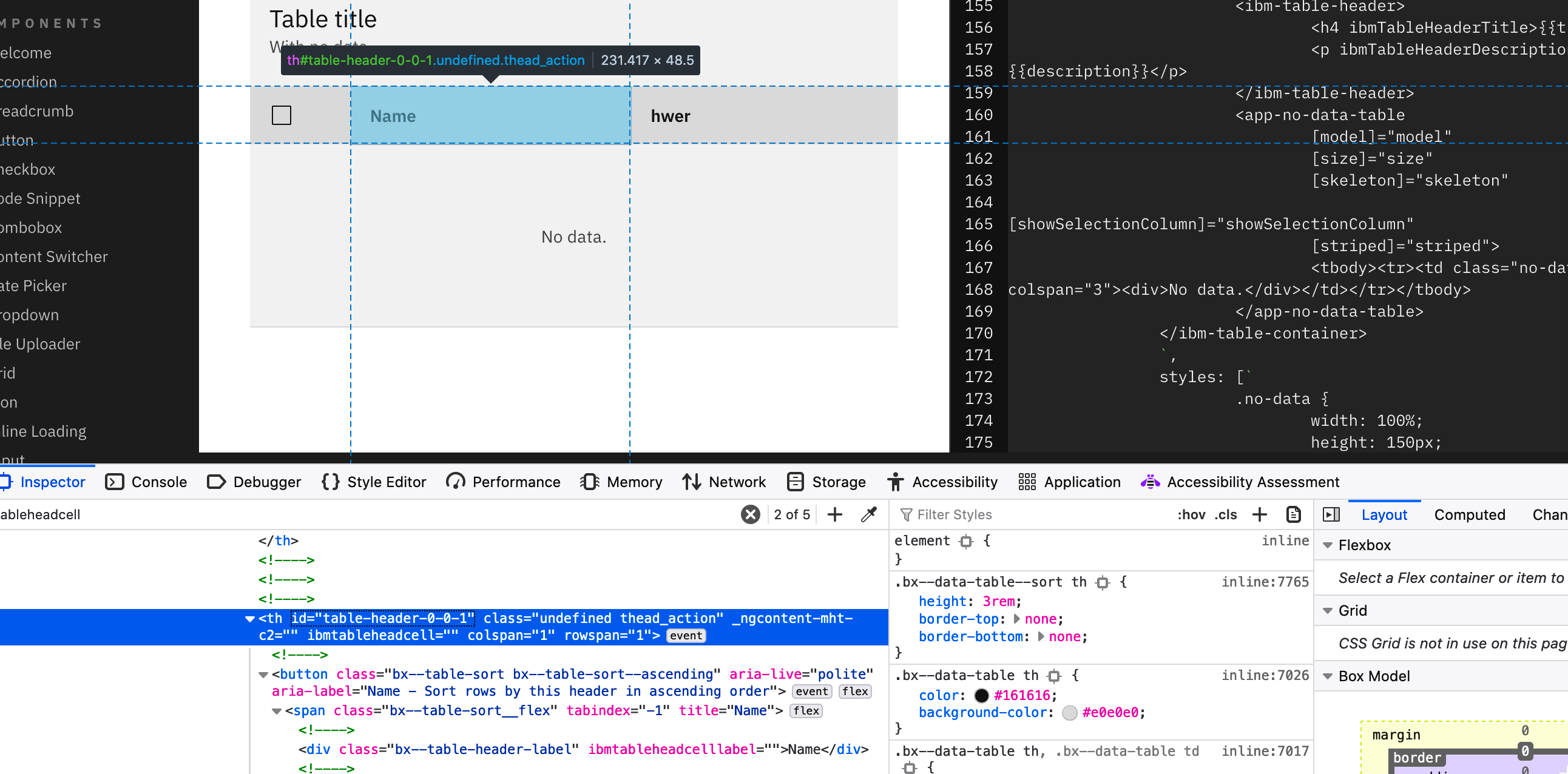Viewport: 1568px width, 774px height.
Task: Open the Storage tab
Action: pyautogui.click(x=826, y=482)
